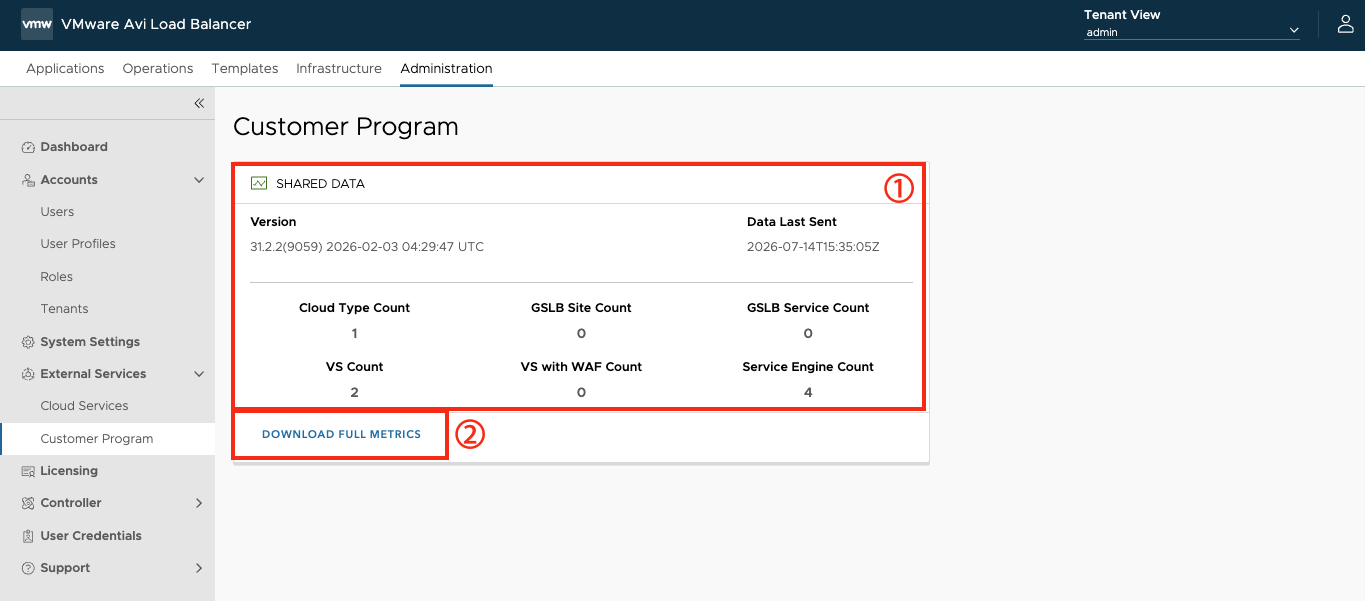Click the Licensing icon in sidebar
Viewport: 1365px width, 601px height.
(28, 471)
